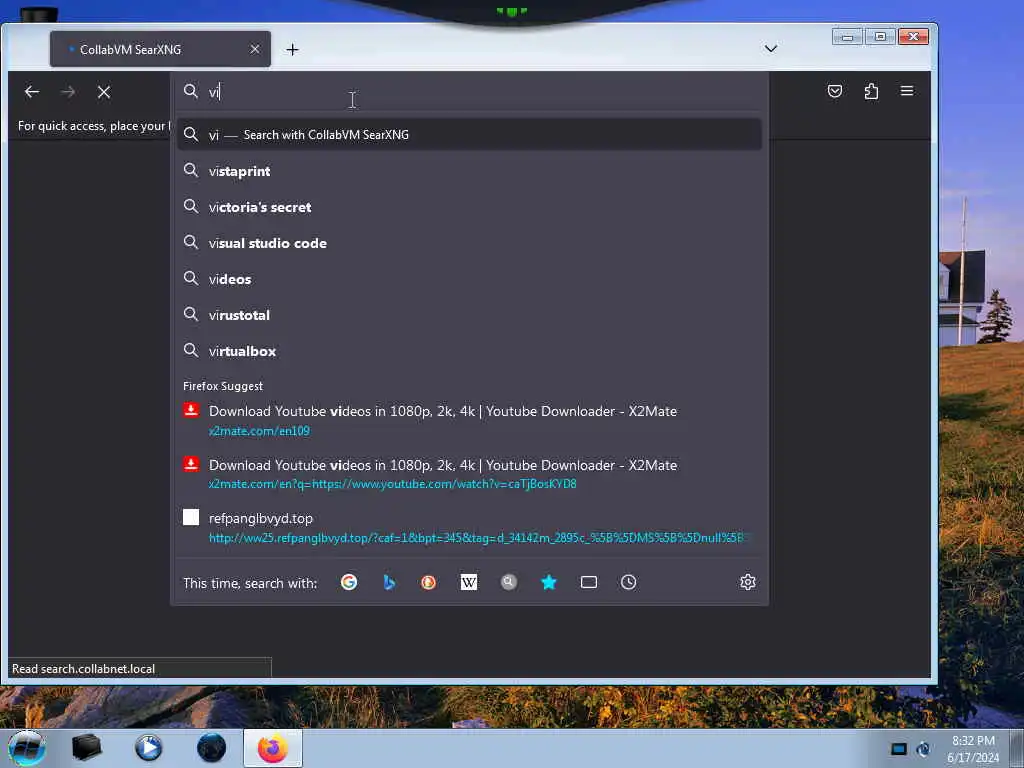The height and width of the screenshot is (768, 1024).
Task: Click the Windows Start orb
Action: click(x=27, y=748)
